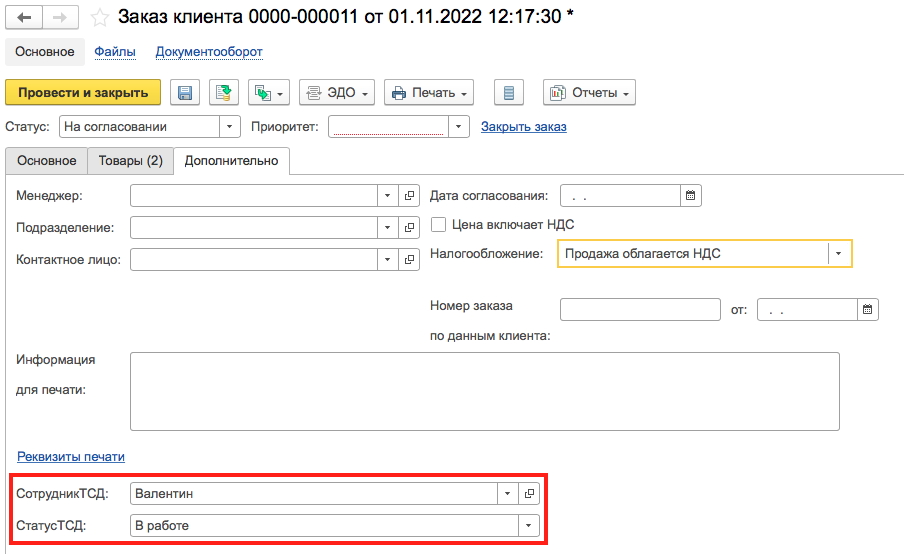
Task: Click the СтатусТСД field showing В работе
Action: pyautogui.click(x=324, y=526)
